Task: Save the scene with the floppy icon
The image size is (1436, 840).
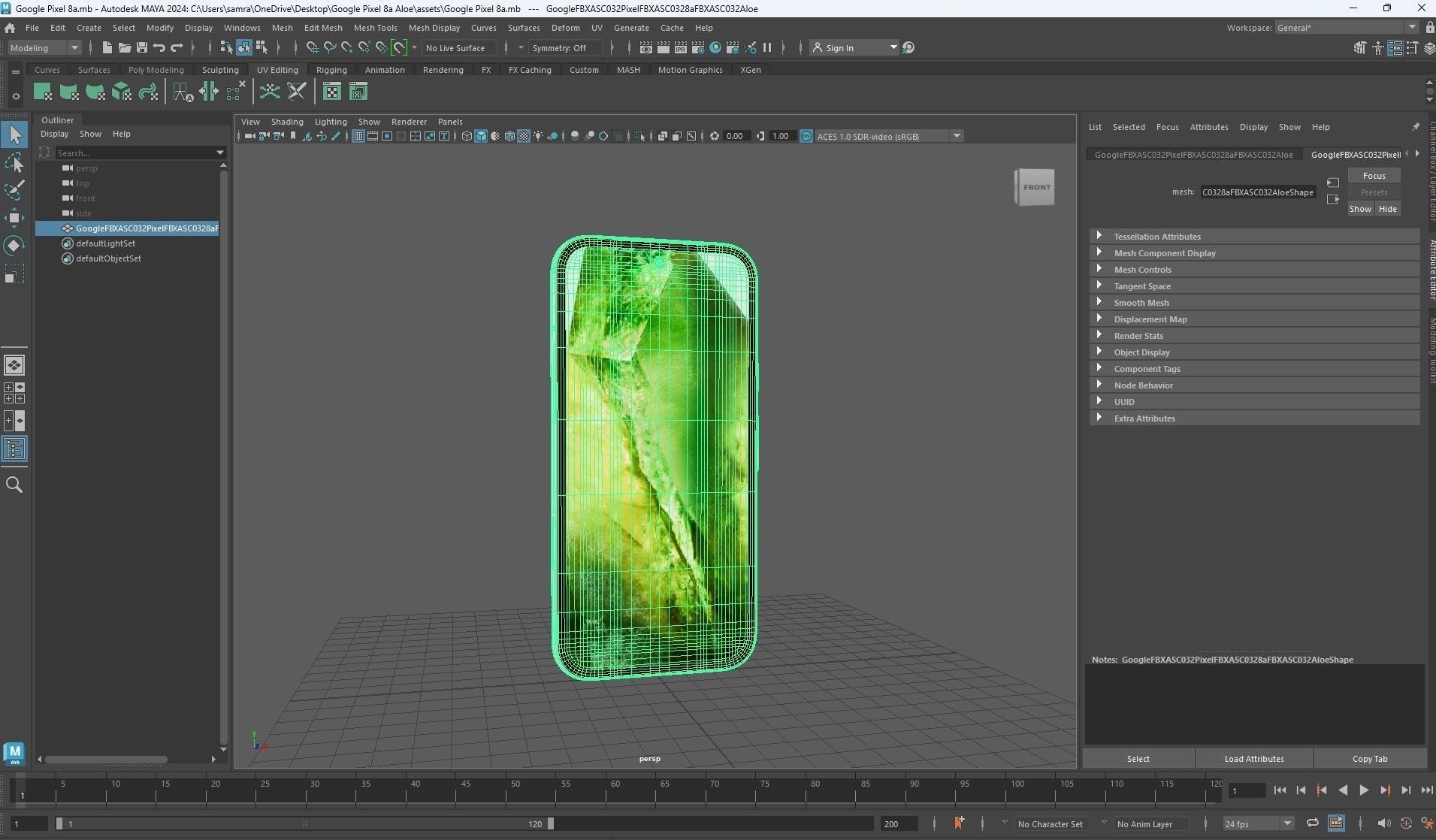Action: (x=141, y=47)
